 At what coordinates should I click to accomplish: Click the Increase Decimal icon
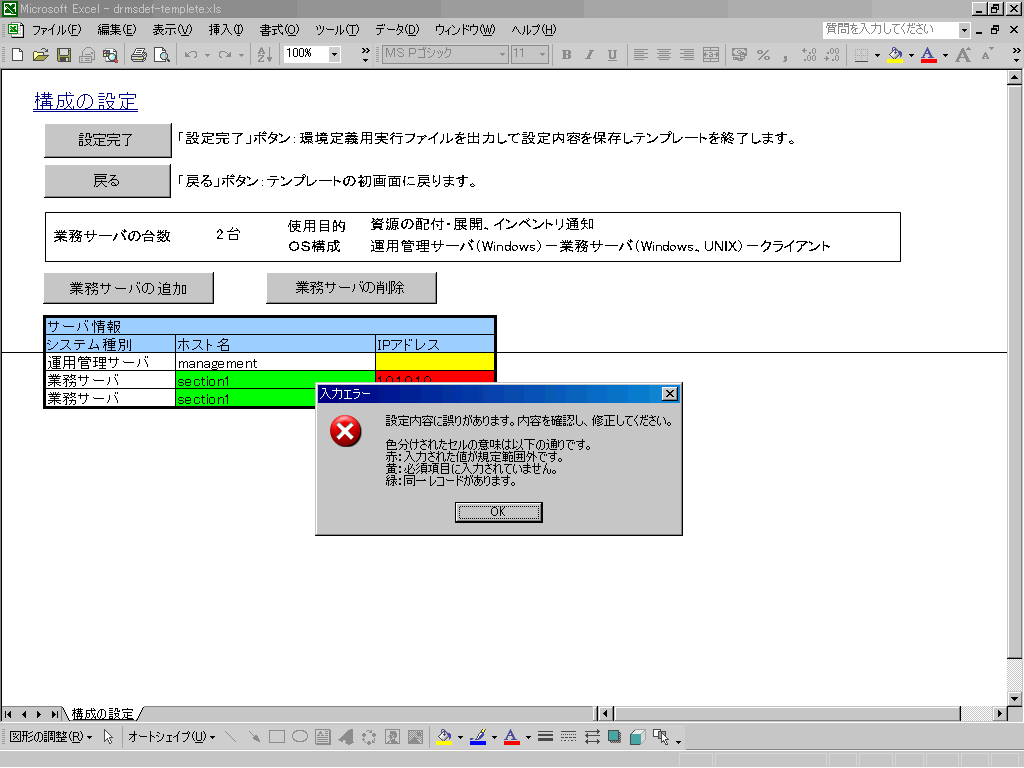pyautogui.click(x=809, y=55)
